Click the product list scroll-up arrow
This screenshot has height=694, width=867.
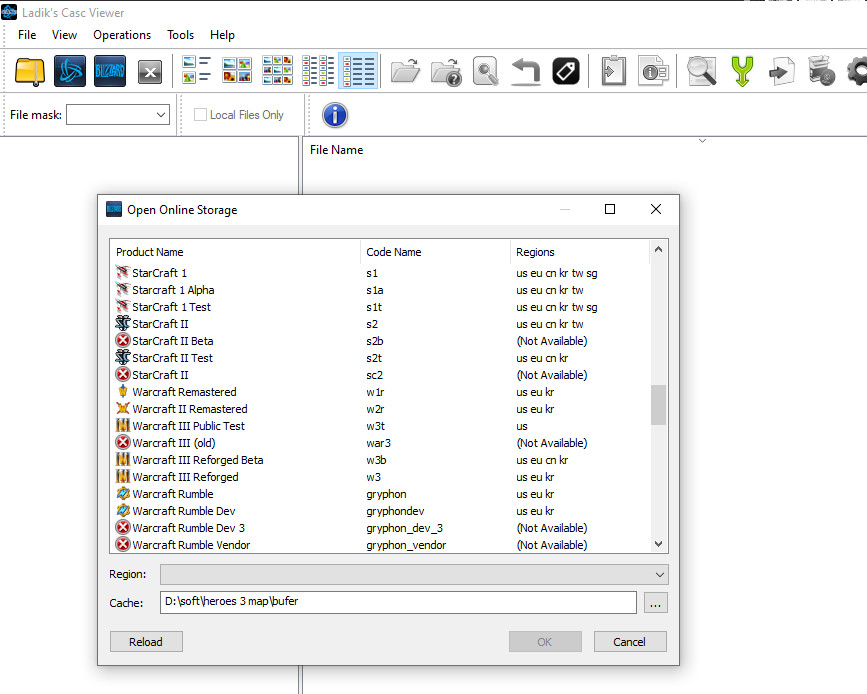(658, 249)
